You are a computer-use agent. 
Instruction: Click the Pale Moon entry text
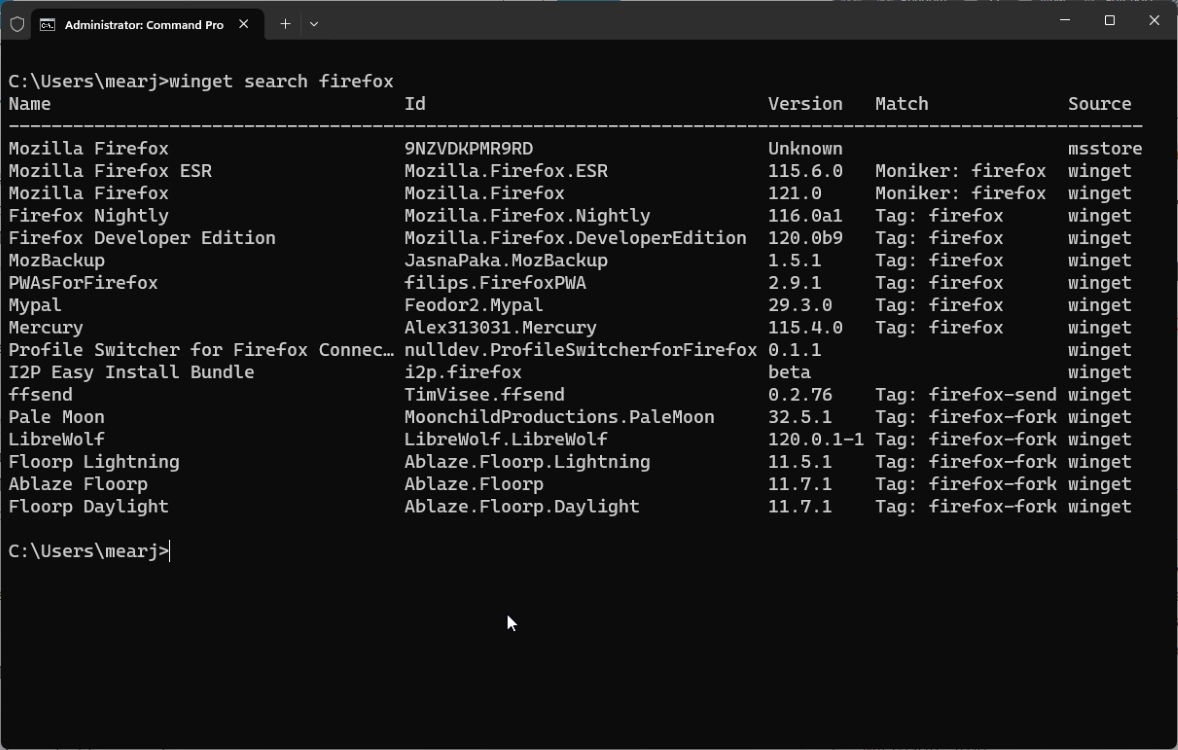coord(55,417)
